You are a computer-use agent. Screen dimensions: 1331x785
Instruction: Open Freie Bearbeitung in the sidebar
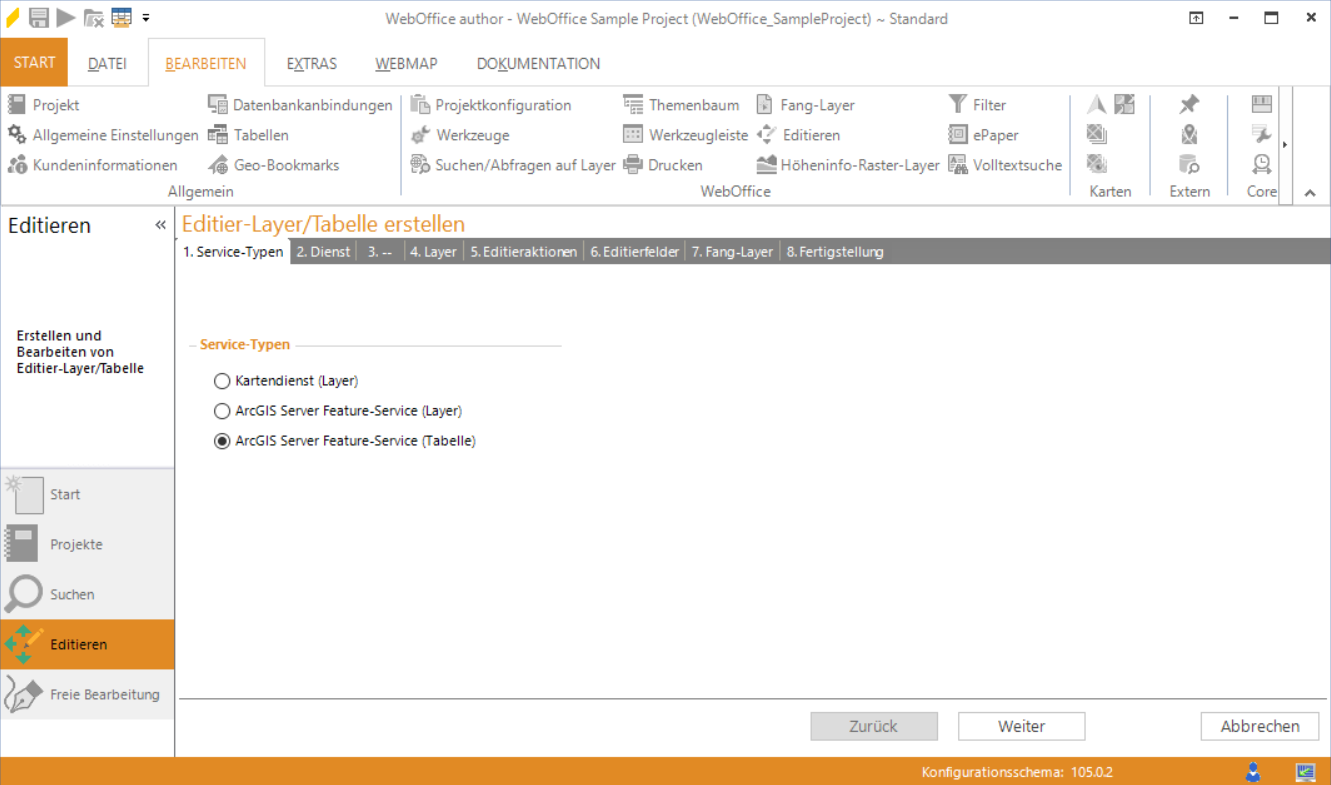pos(87,694)
